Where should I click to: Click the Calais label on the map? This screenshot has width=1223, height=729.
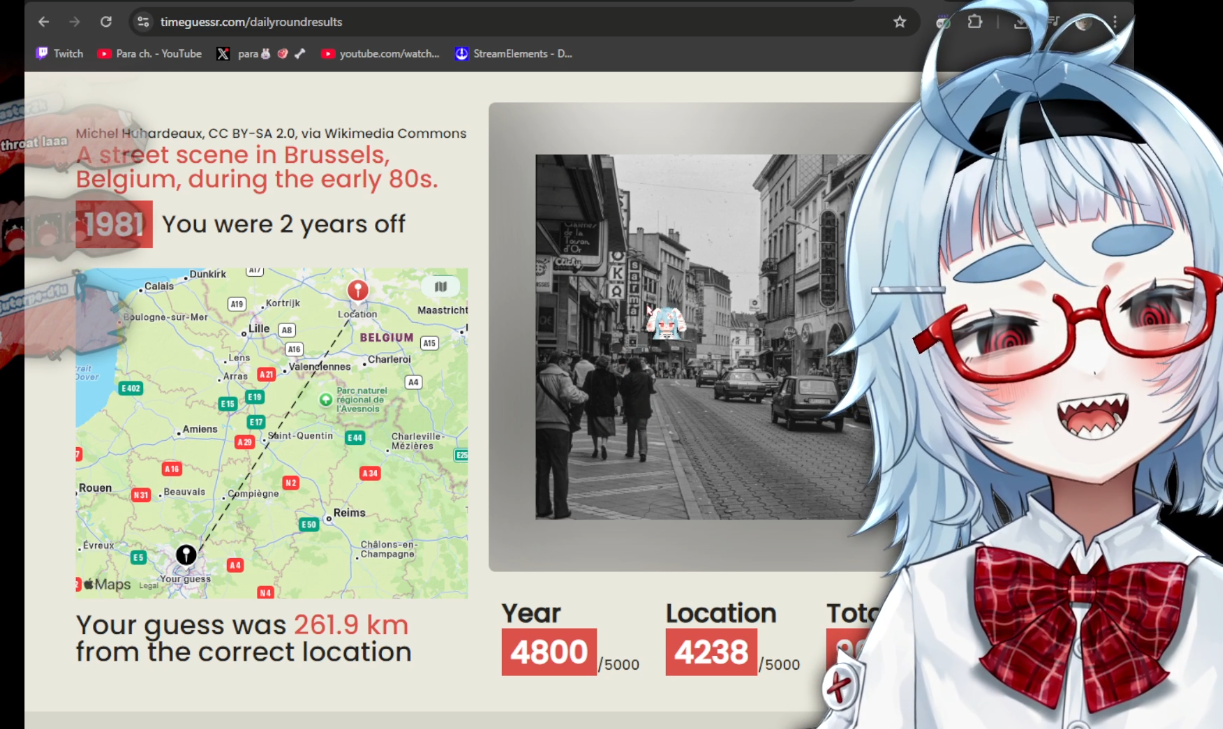pos(159,286)
